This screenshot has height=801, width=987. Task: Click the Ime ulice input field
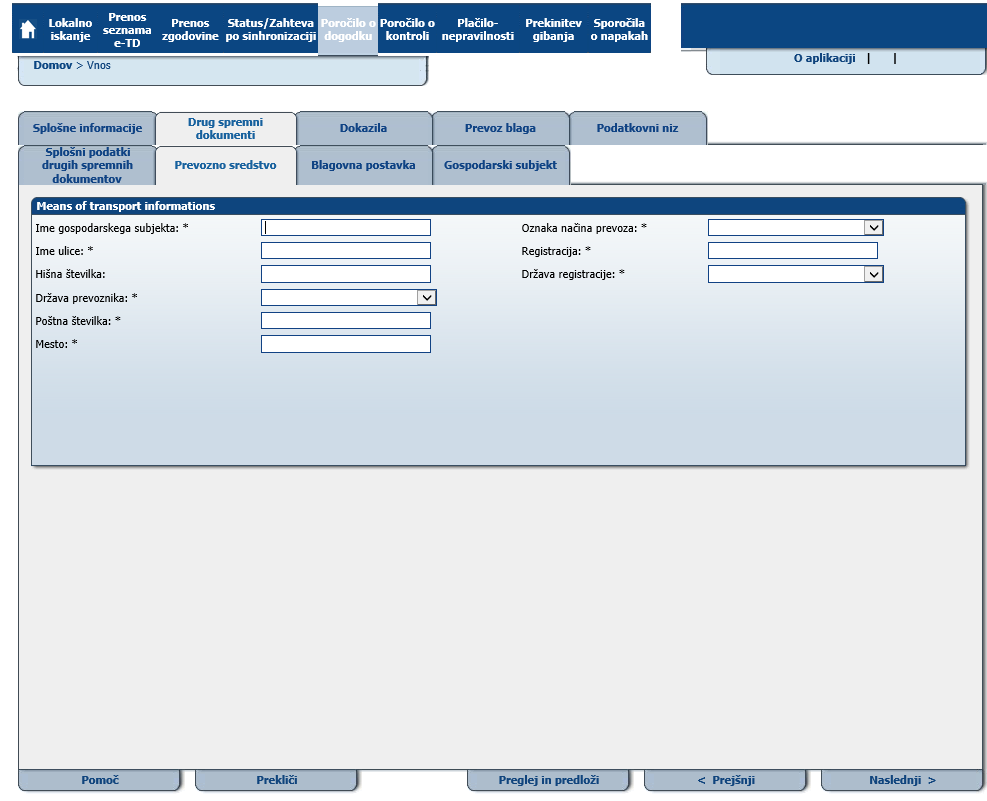(345, 251)
